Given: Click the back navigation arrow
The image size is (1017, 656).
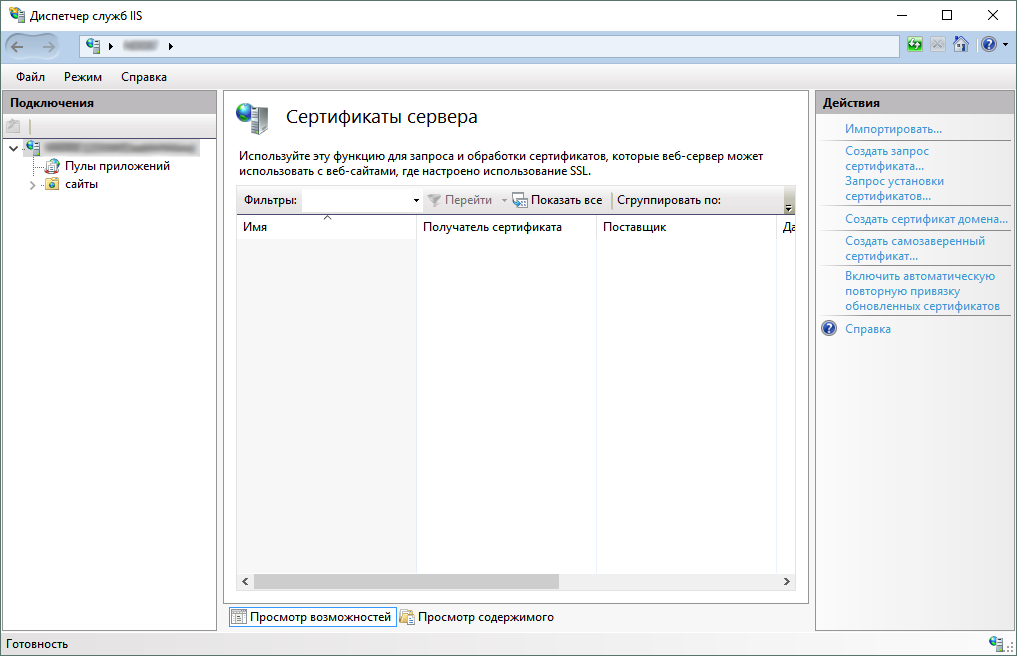Looking at the screenshot, I should 18,46.
